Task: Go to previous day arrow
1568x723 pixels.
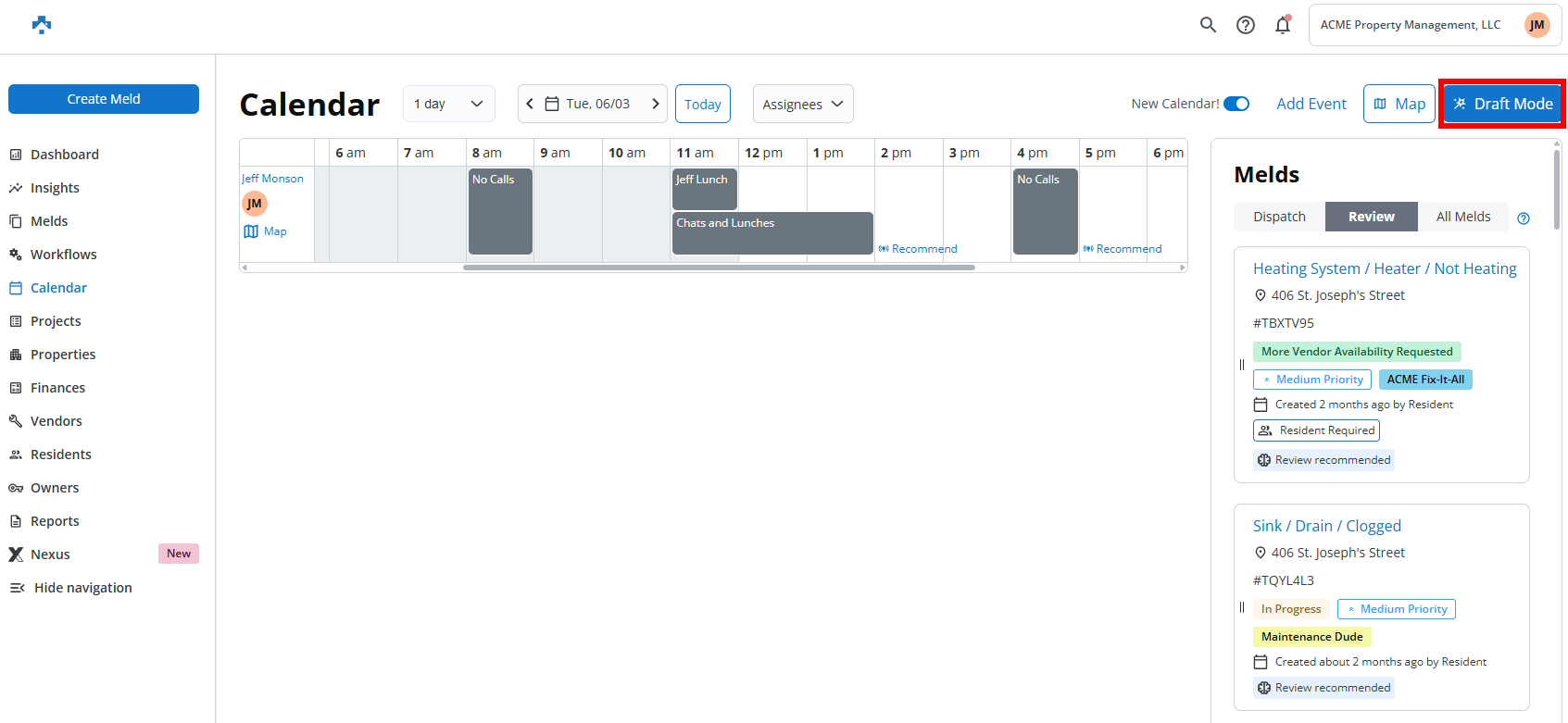Action: point(530,104)
